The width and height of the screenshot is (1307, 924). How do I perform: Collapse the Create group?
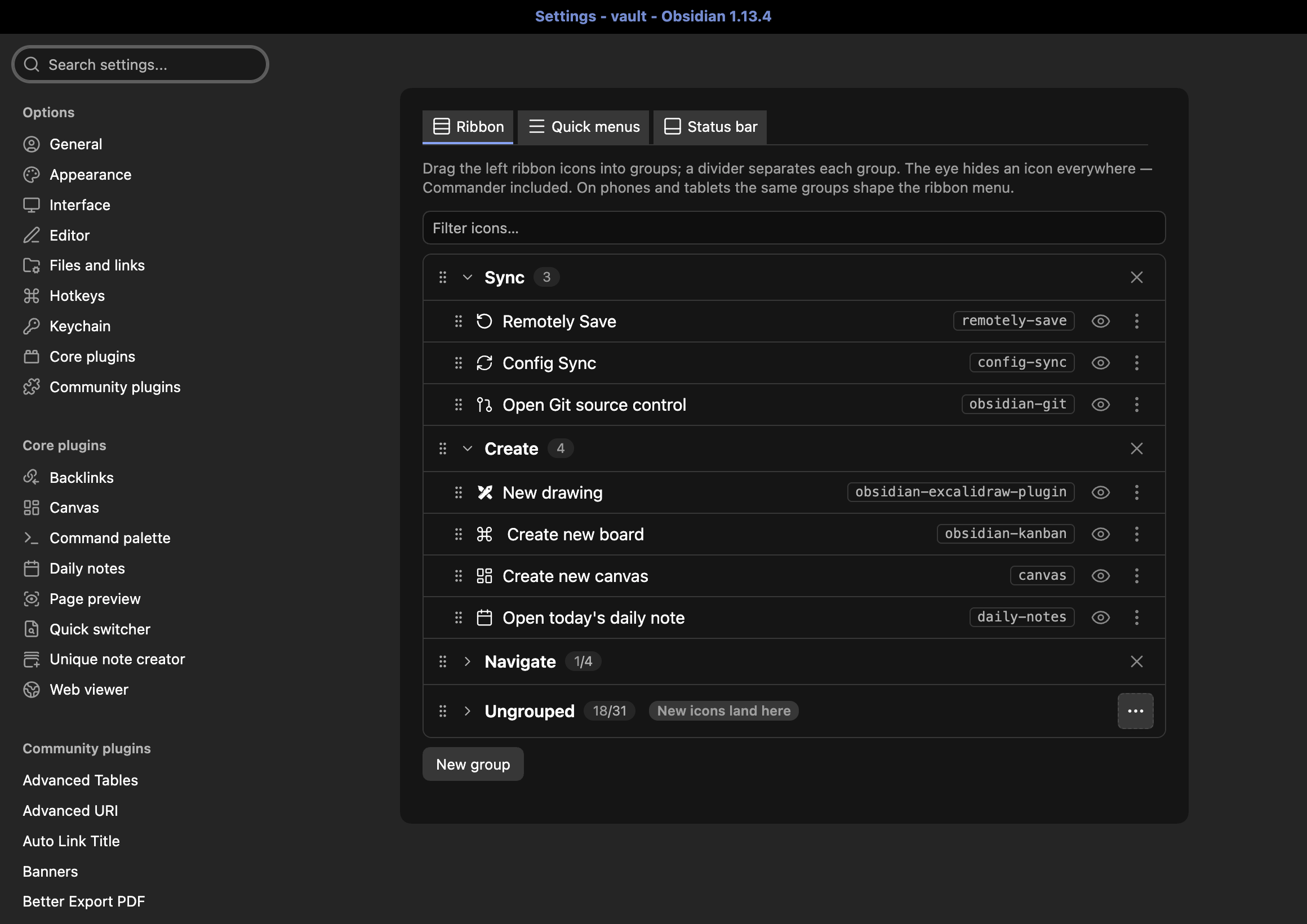coord(468,448)
